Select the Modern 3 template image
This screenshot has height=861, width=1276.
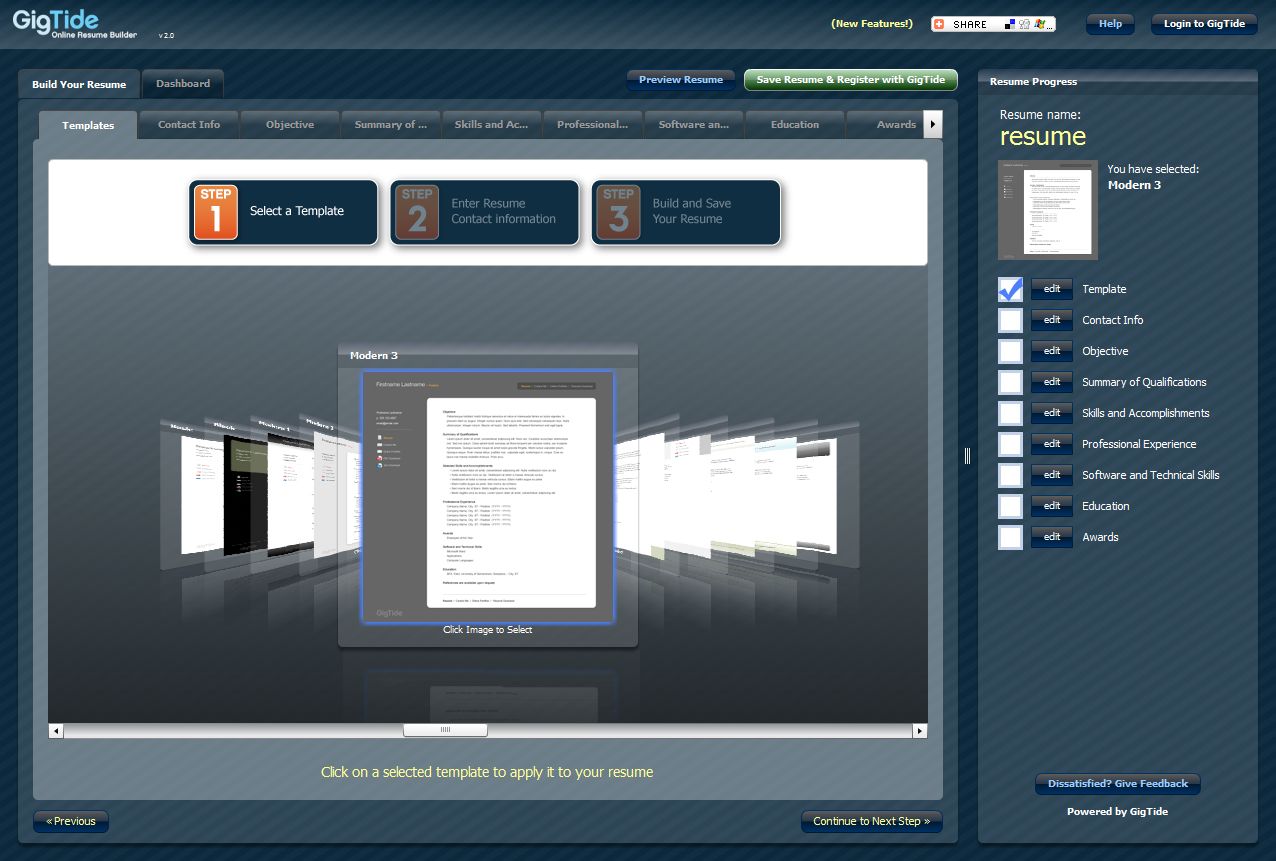click(x=488, y=497)
